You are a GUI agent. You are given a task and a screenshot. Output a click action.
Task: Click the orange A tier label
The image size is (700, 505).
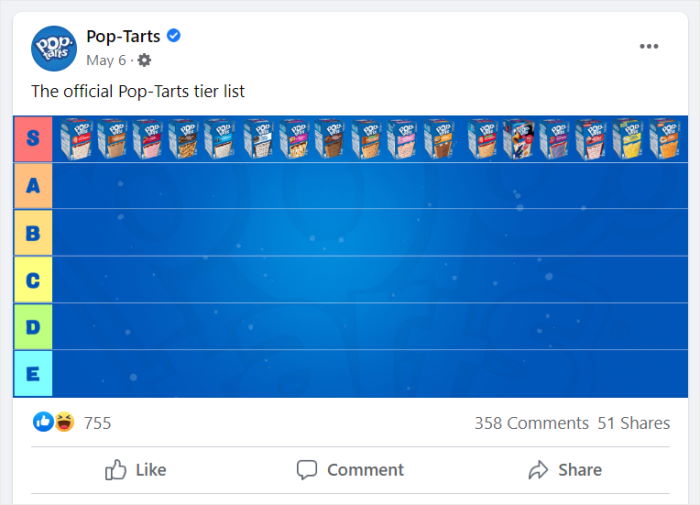pos(32,186)
